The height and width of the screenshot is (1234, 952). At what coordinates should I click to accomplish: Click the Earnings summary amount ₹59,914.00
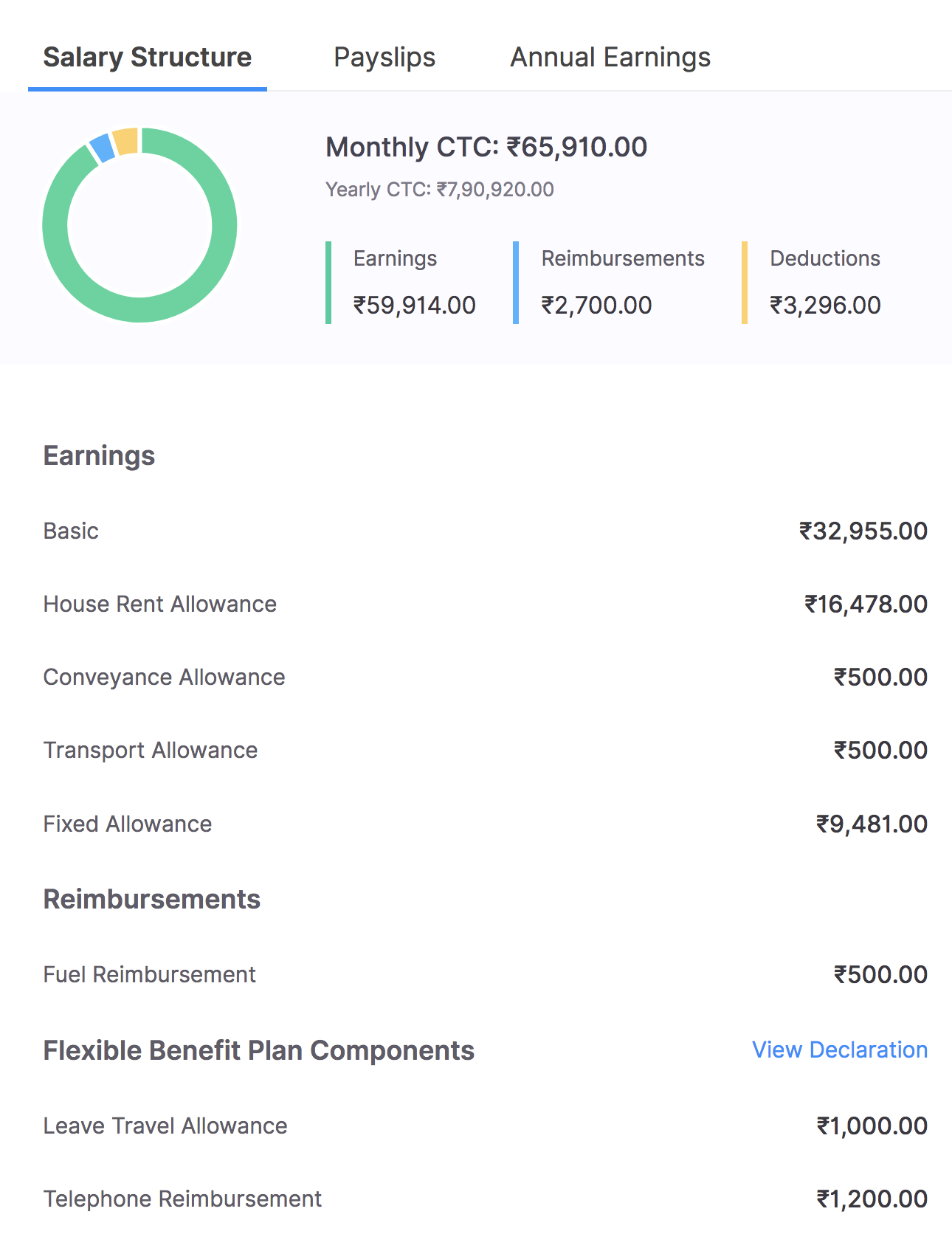414,305
